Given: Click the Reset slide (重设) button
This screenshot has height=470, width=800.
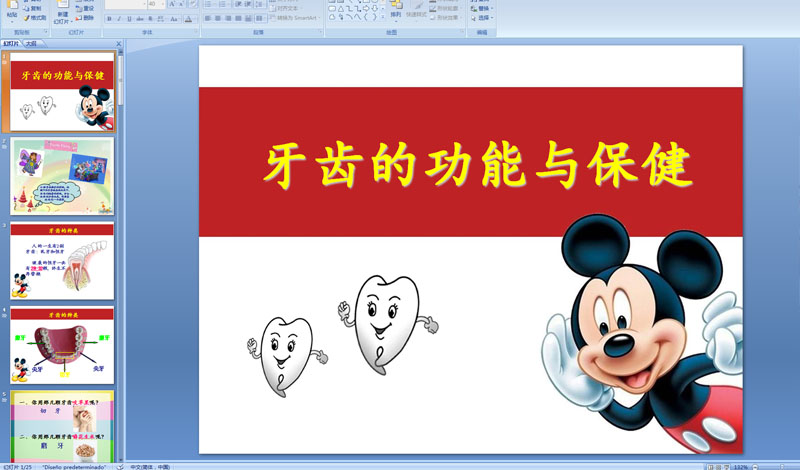Looking at the screenshot, I should pos(85,9).
